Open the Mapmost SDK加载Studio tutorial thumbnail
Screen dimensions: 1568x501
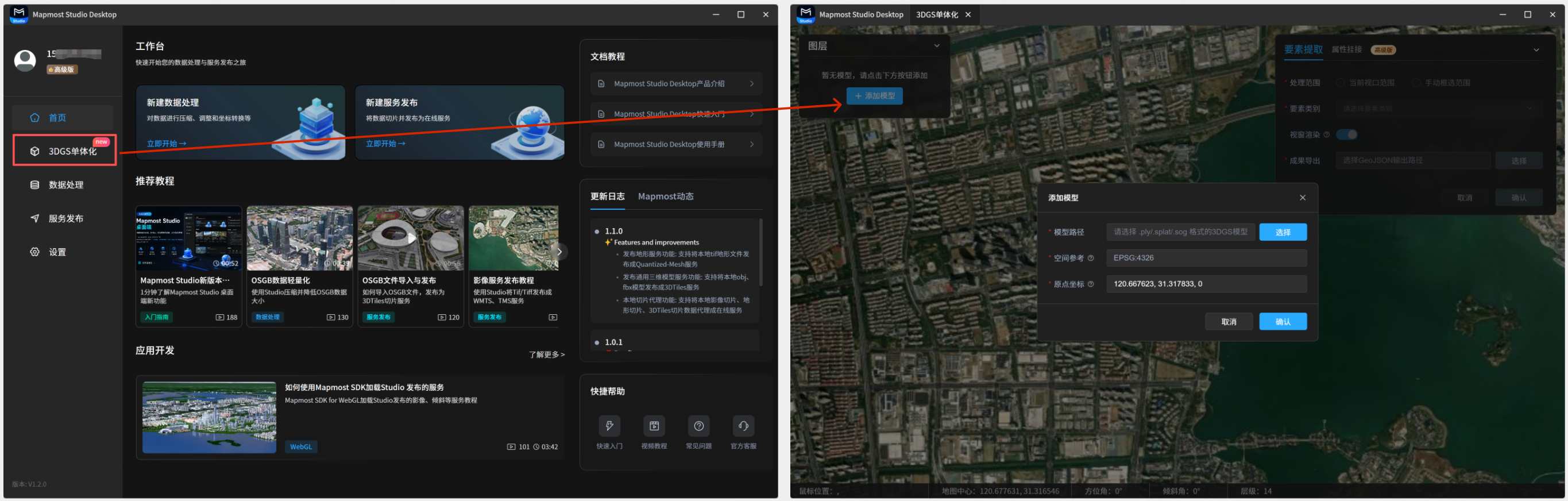tap(210, 418)
